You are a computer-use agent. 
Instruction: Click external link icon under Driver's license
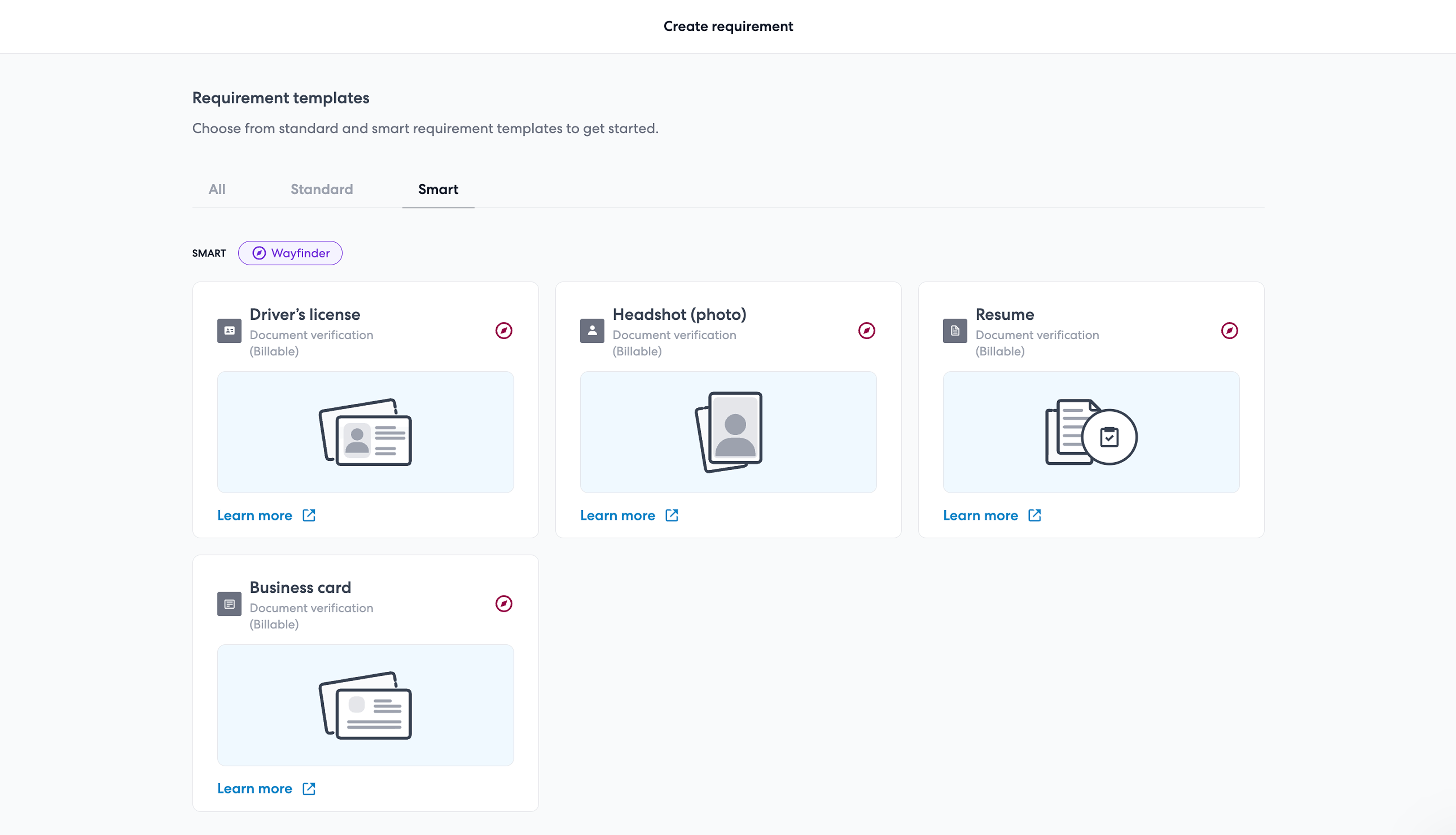(x=309, y=515)
